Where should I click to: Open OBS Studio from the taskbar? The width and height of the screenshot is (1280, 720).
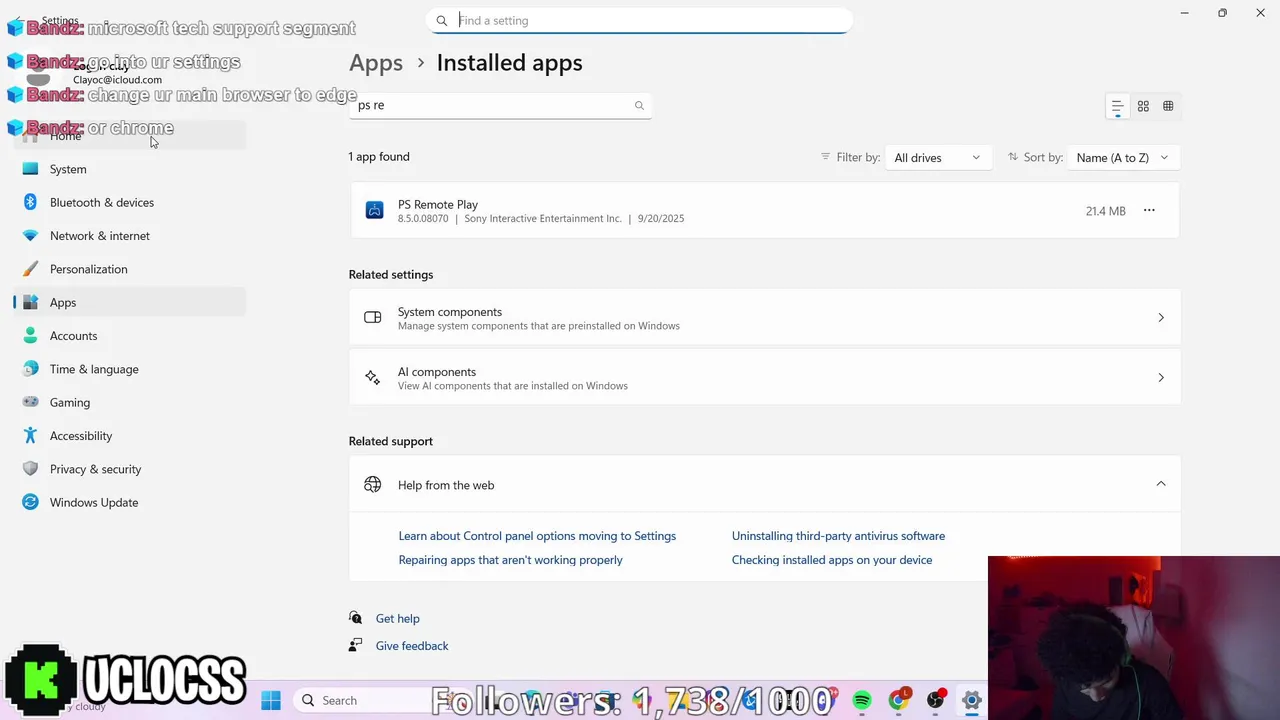click(935, 700)
